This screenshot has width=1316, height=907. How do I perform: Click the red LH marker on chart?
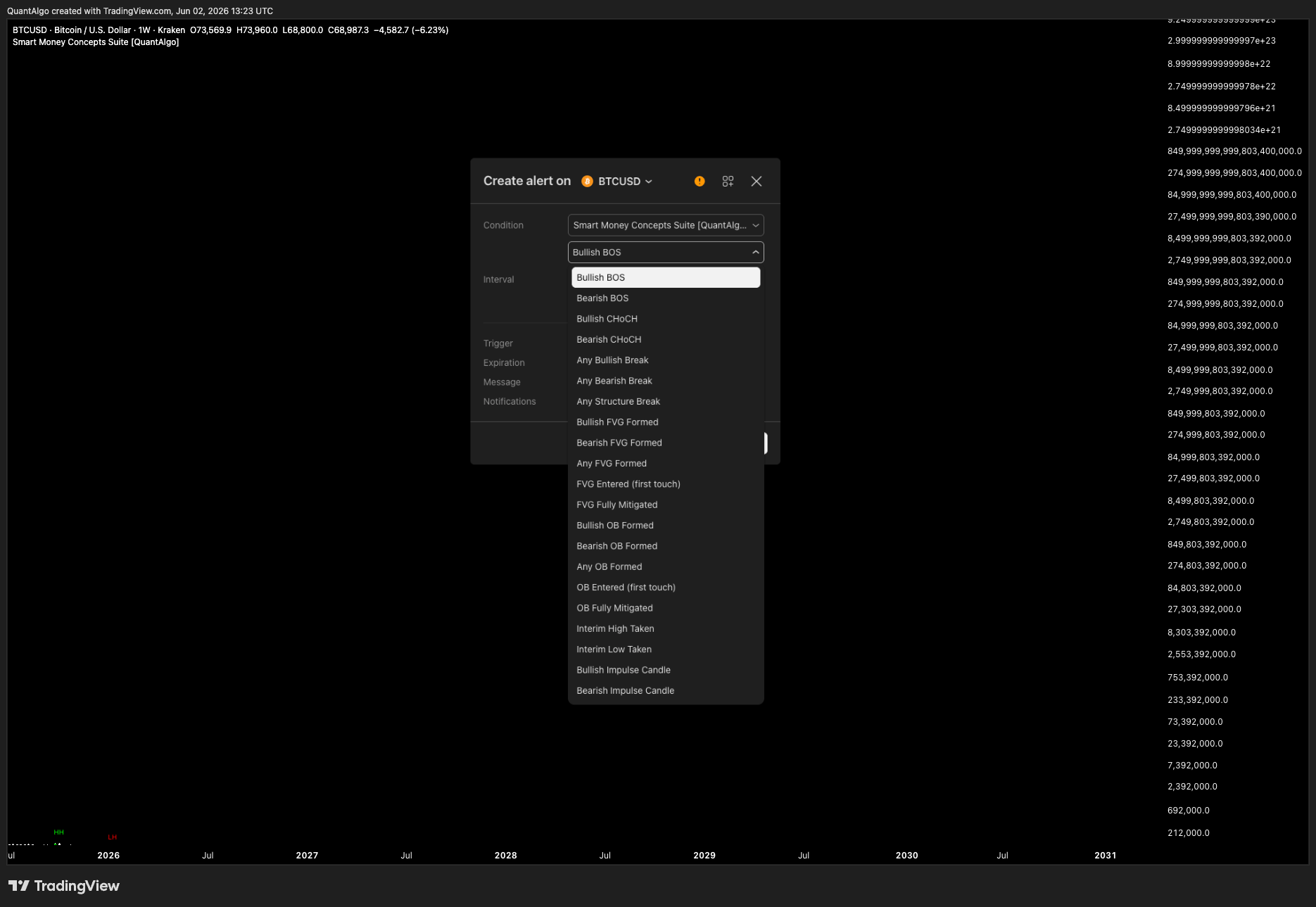(113, 837)
